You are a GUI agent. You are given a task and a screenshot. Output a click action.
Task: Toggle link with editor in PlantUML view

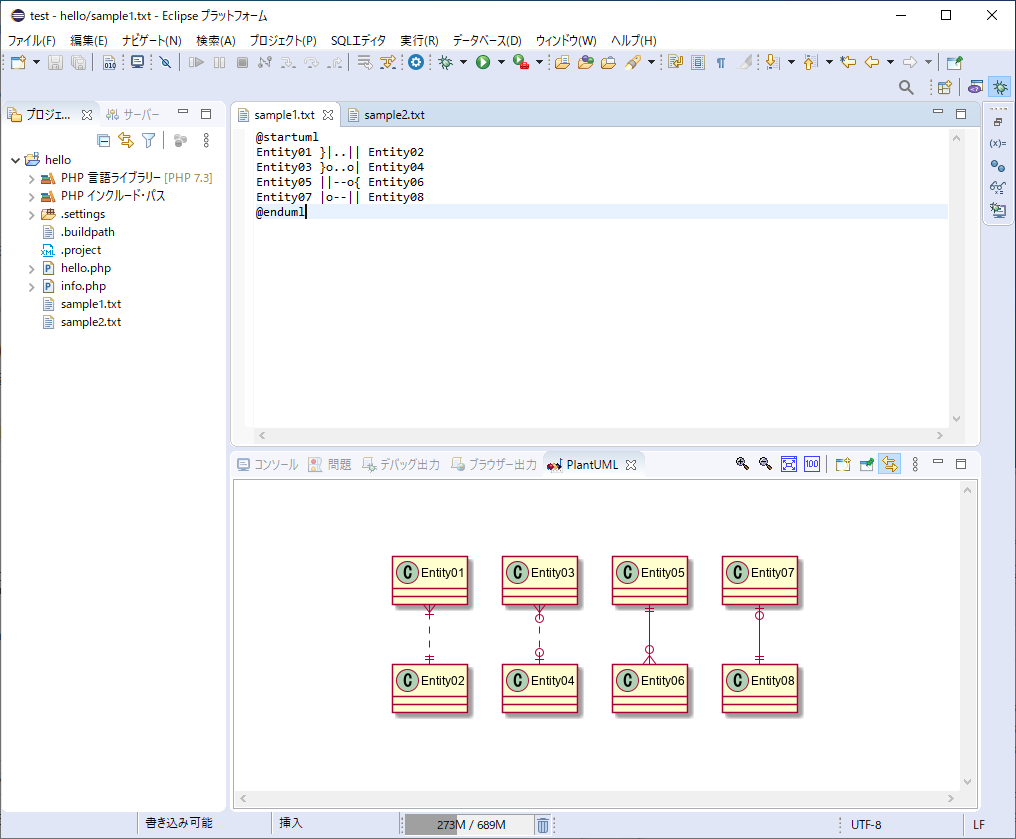pyautogui.click(x=889, y=464)
